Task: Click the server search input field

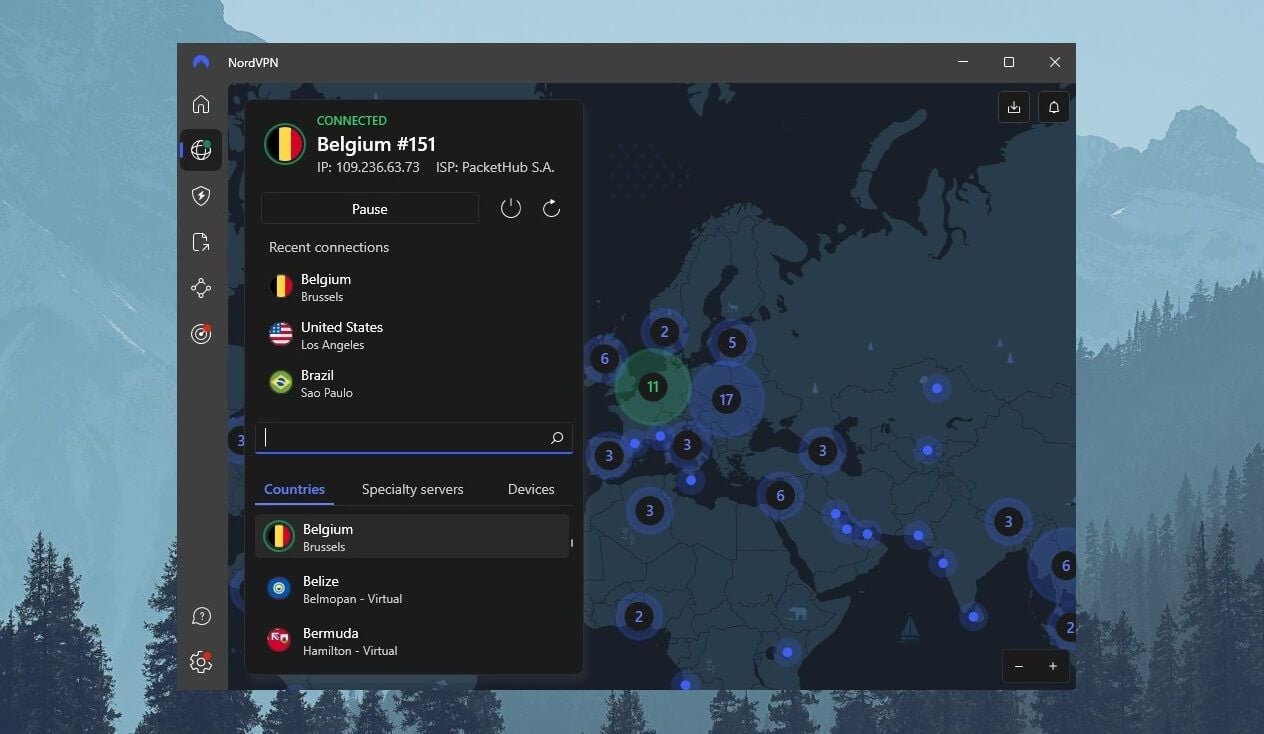Action: coord(414,438)
